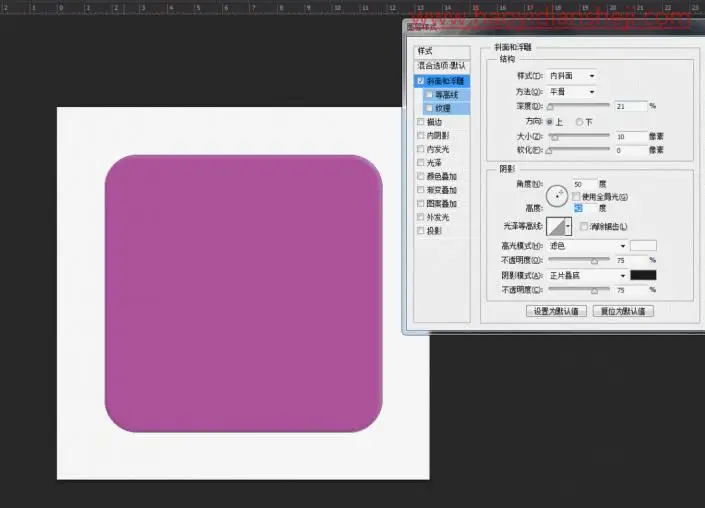Enable the 光泽 effect checkbox
The width and height of the screenshot is (705, 508).
point(421,162)
